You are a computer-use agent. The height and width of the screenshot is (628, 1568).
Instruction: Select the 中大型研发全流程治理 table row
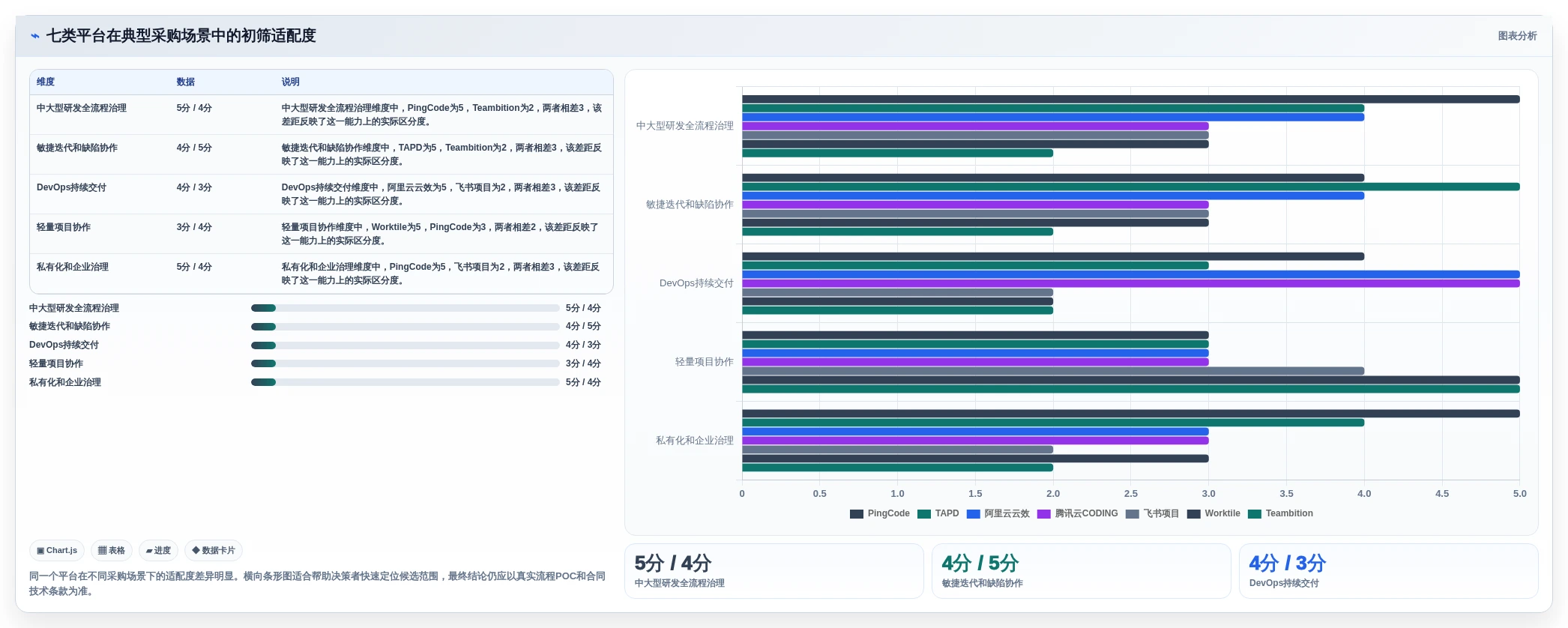pos(322,115)
